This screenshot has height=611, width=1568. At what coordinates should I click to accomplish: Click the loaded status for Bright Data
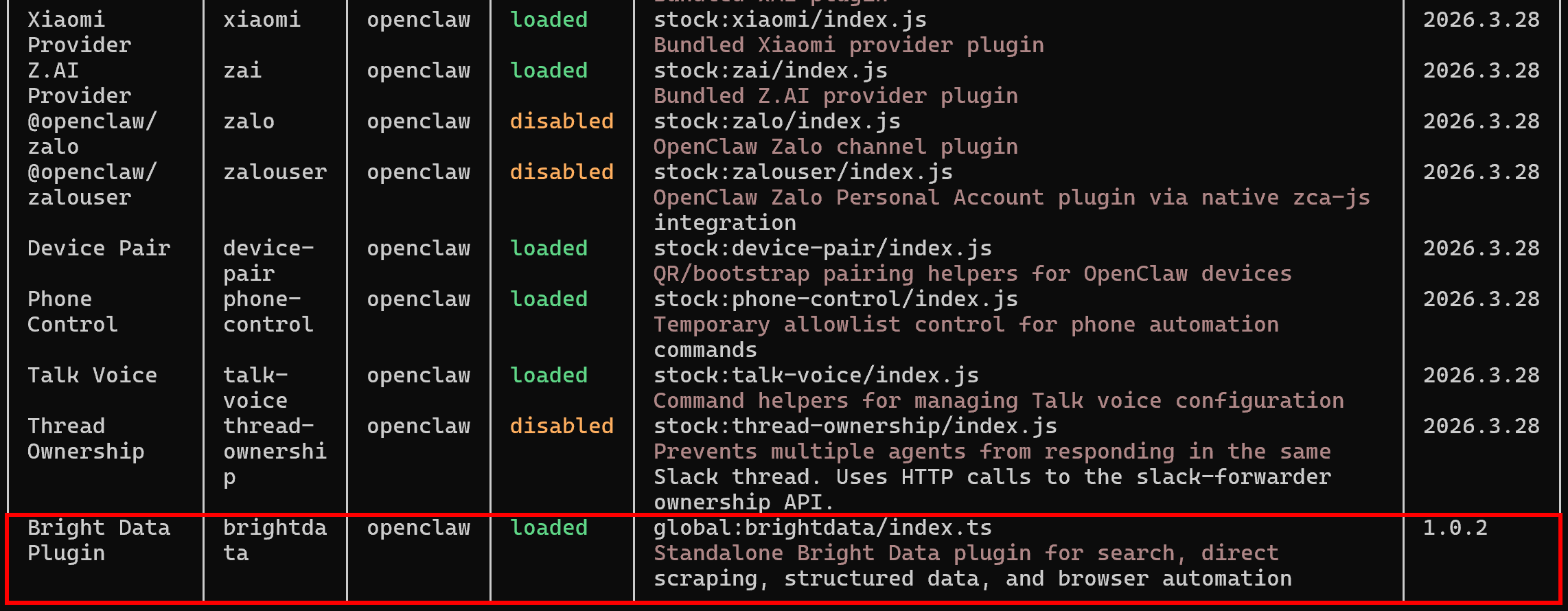549,528
